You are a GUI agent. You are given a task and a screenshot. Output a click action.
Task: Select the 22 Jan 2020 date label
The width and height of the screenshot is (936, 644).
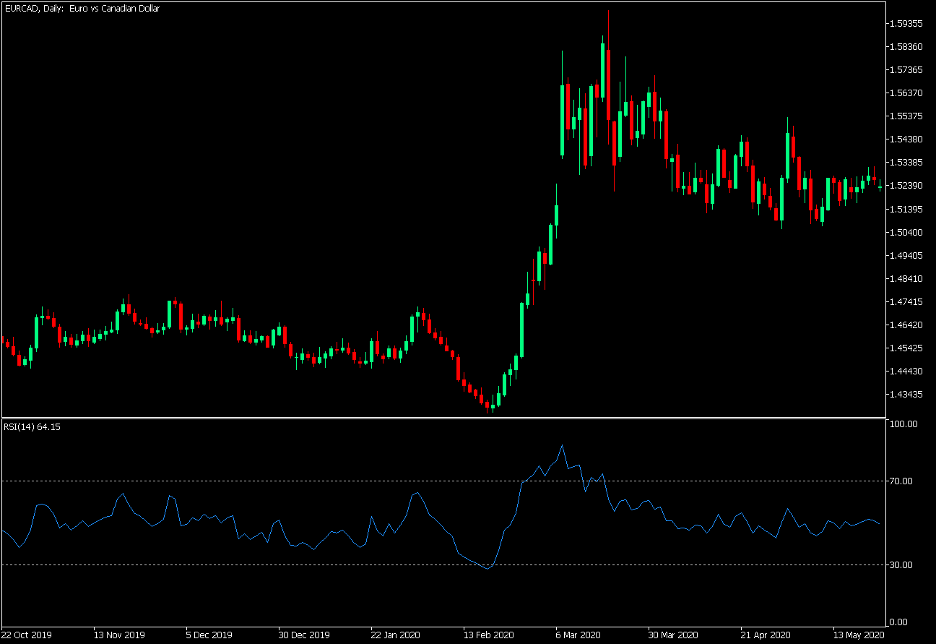tap(396, 635)
